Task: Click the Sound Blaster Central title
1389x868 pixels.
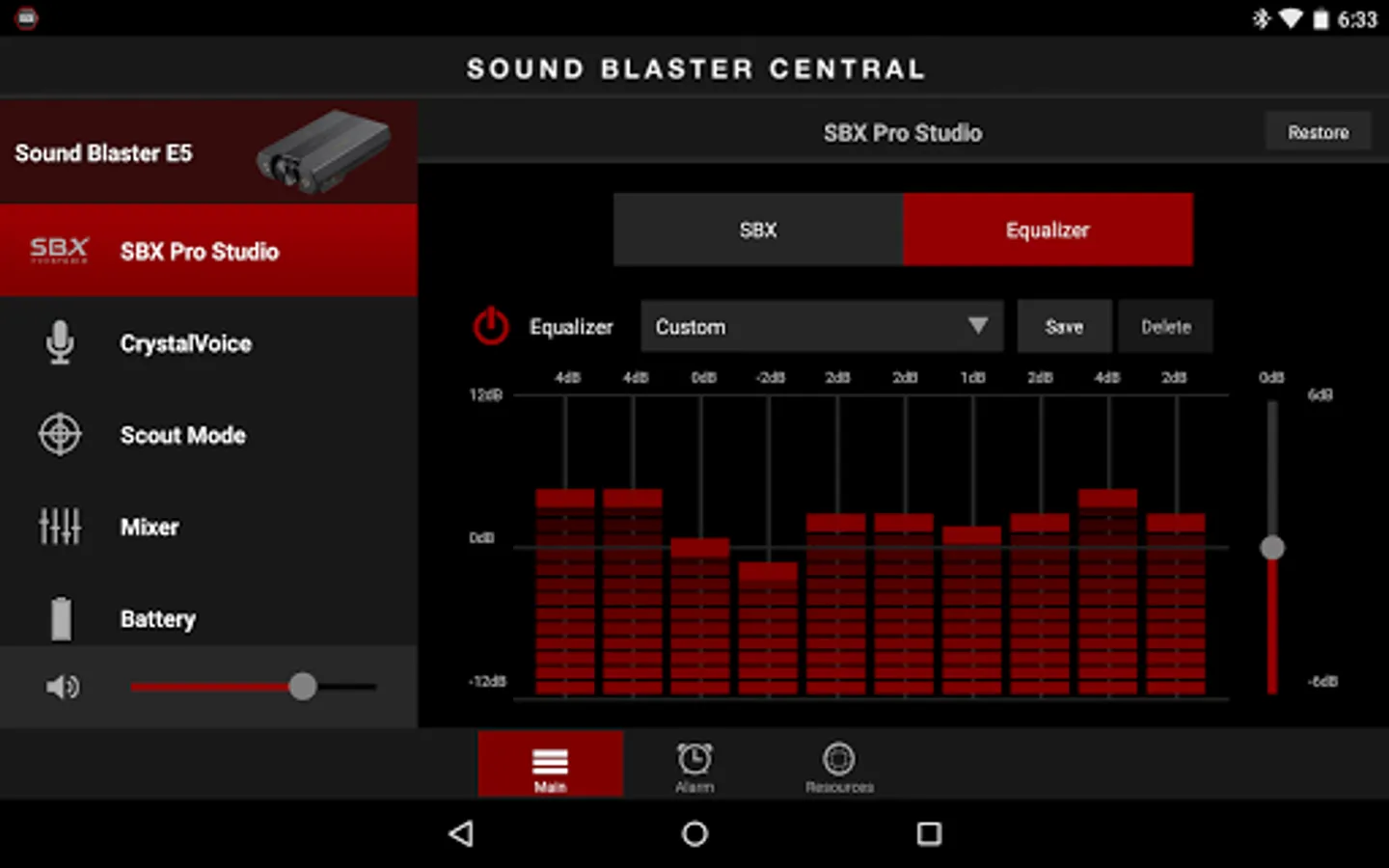Action: click(x=695, y=68)
